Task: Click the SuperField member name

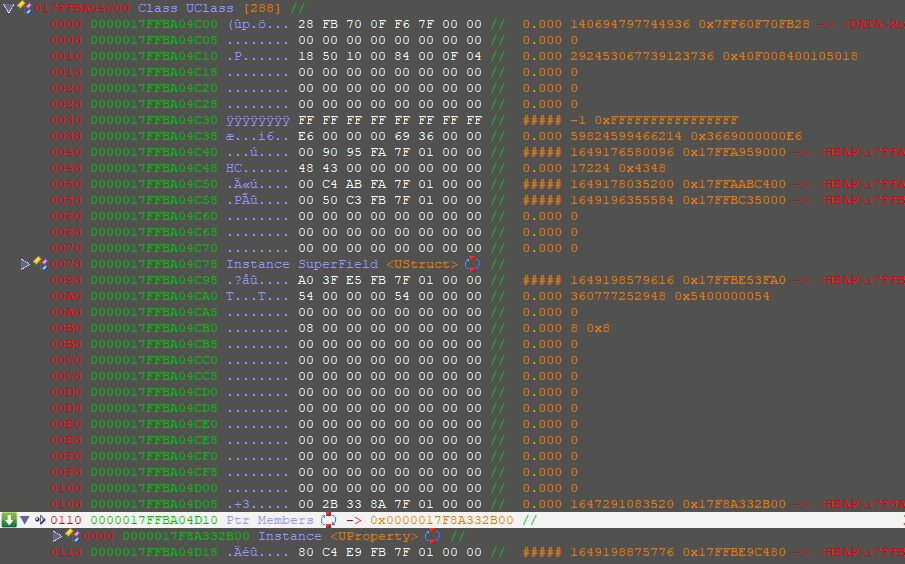Action: [x=338, y=264]
